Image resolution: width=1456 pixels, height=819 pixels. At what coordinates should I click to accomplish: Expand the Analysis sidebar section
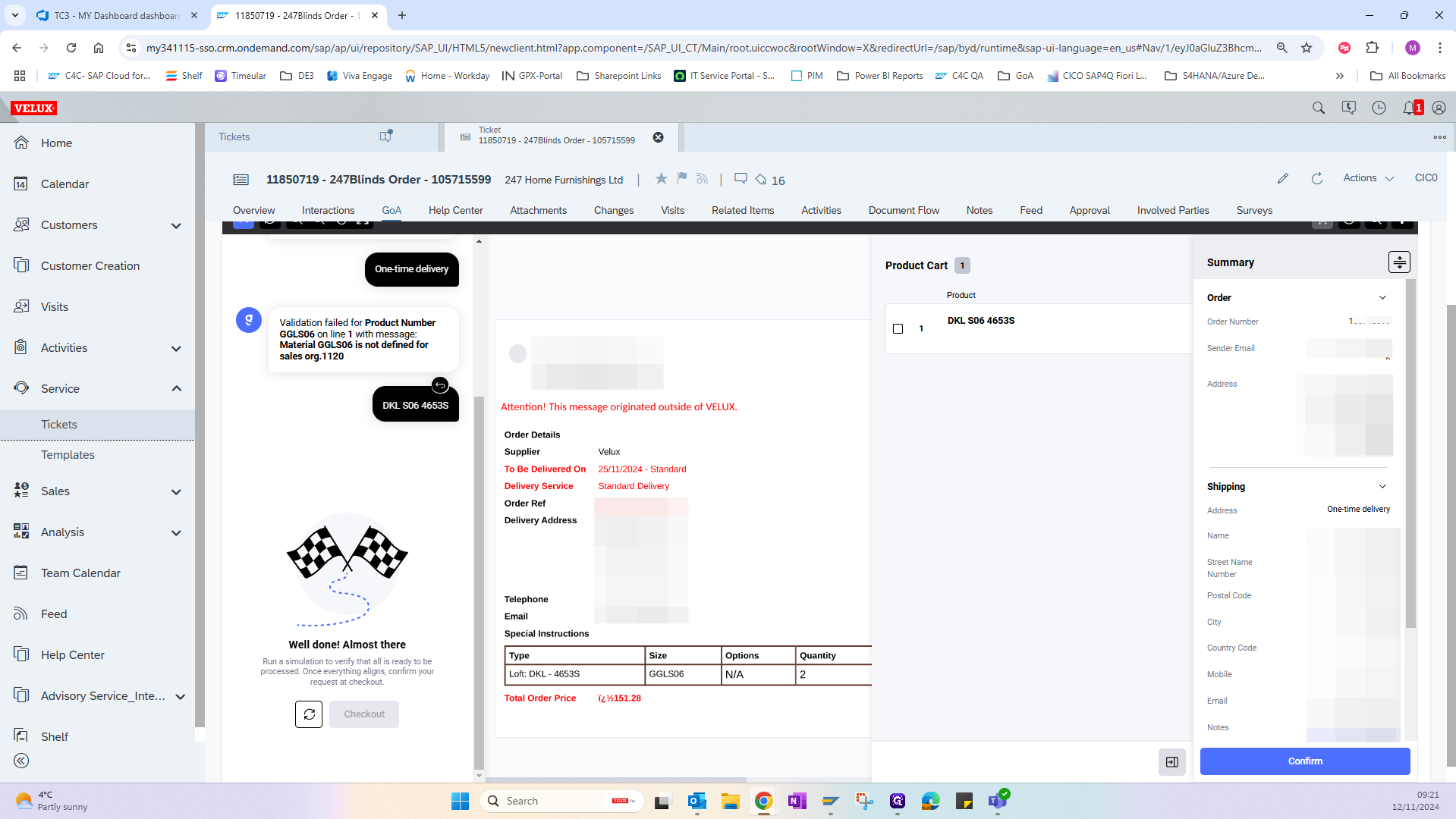[176, 532]
